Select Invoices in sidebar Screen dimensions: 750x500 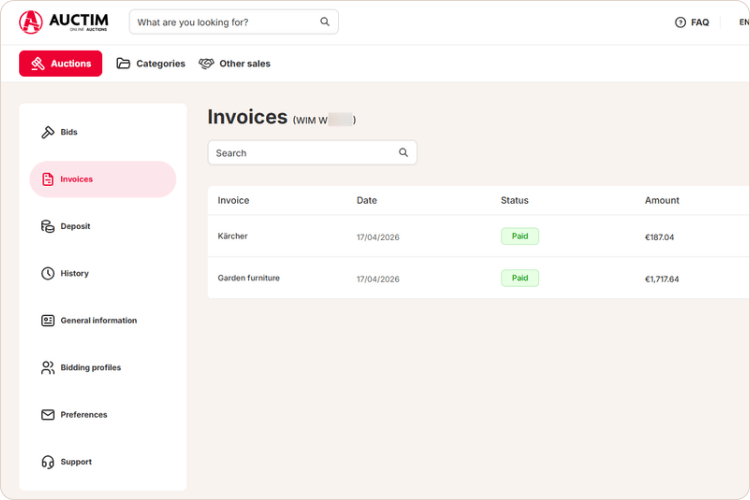pos(103,179)
